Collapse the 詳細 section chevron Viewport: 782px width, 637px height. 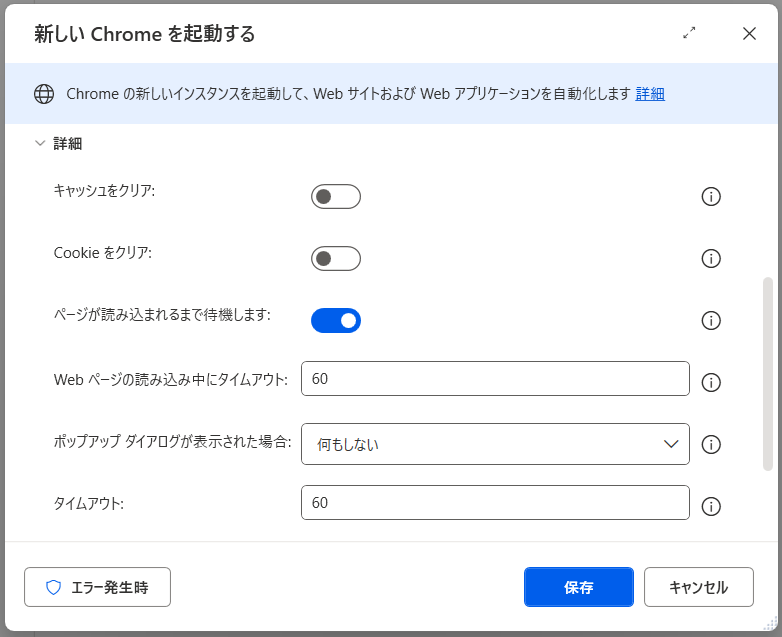pyautogui.click(x=40, y=144)
